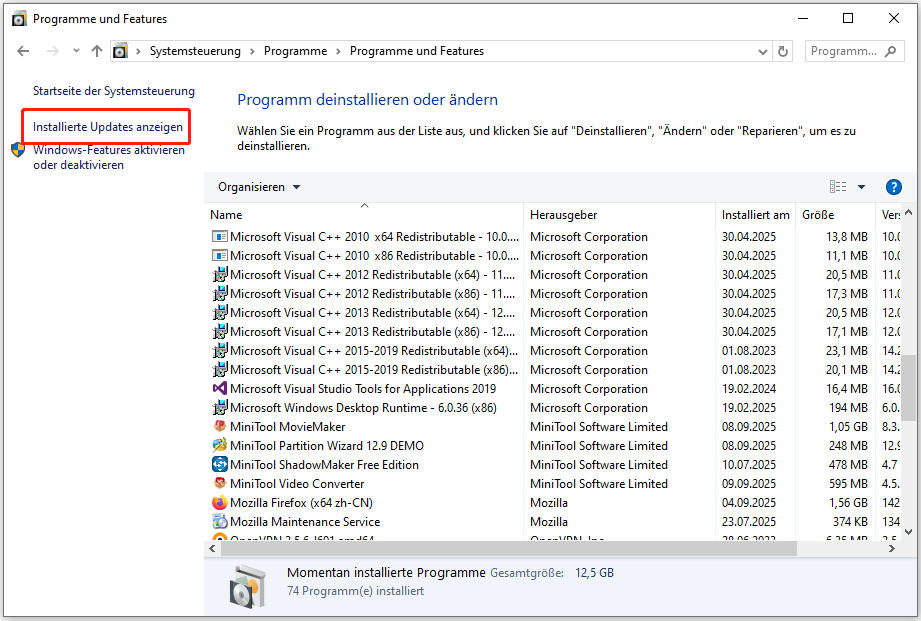
Task: Refresh the Programme und Features view
Action: coord(783,51)
